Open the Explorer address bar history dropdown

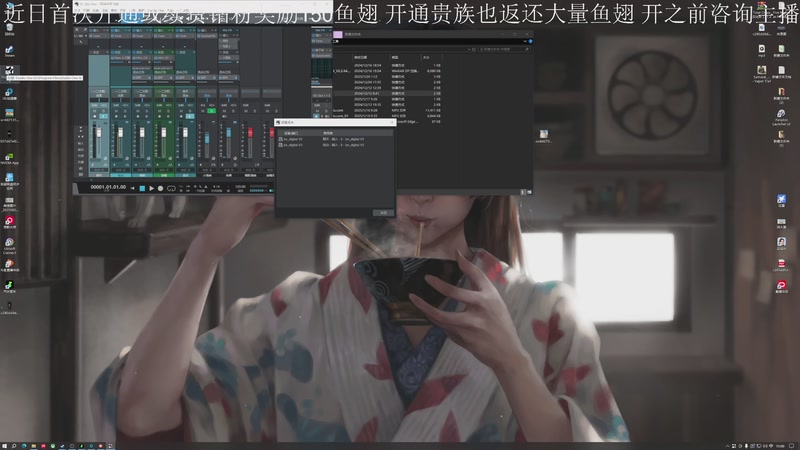pos(468,49)
